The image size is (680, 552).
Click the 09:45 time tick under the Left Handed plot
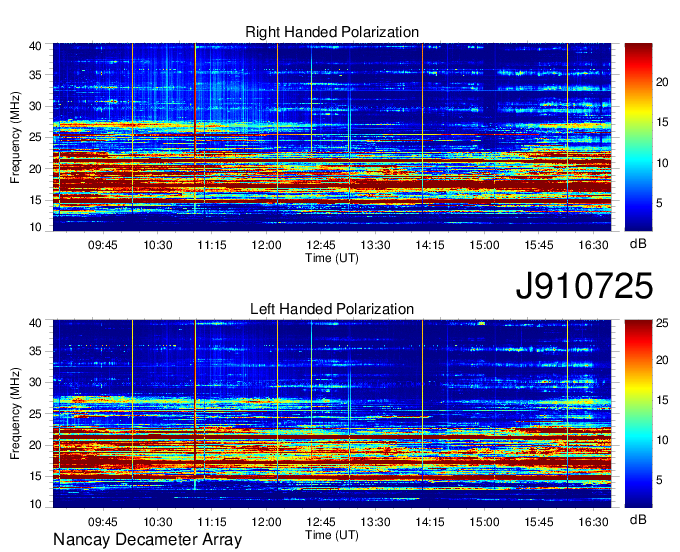(103, 522)
